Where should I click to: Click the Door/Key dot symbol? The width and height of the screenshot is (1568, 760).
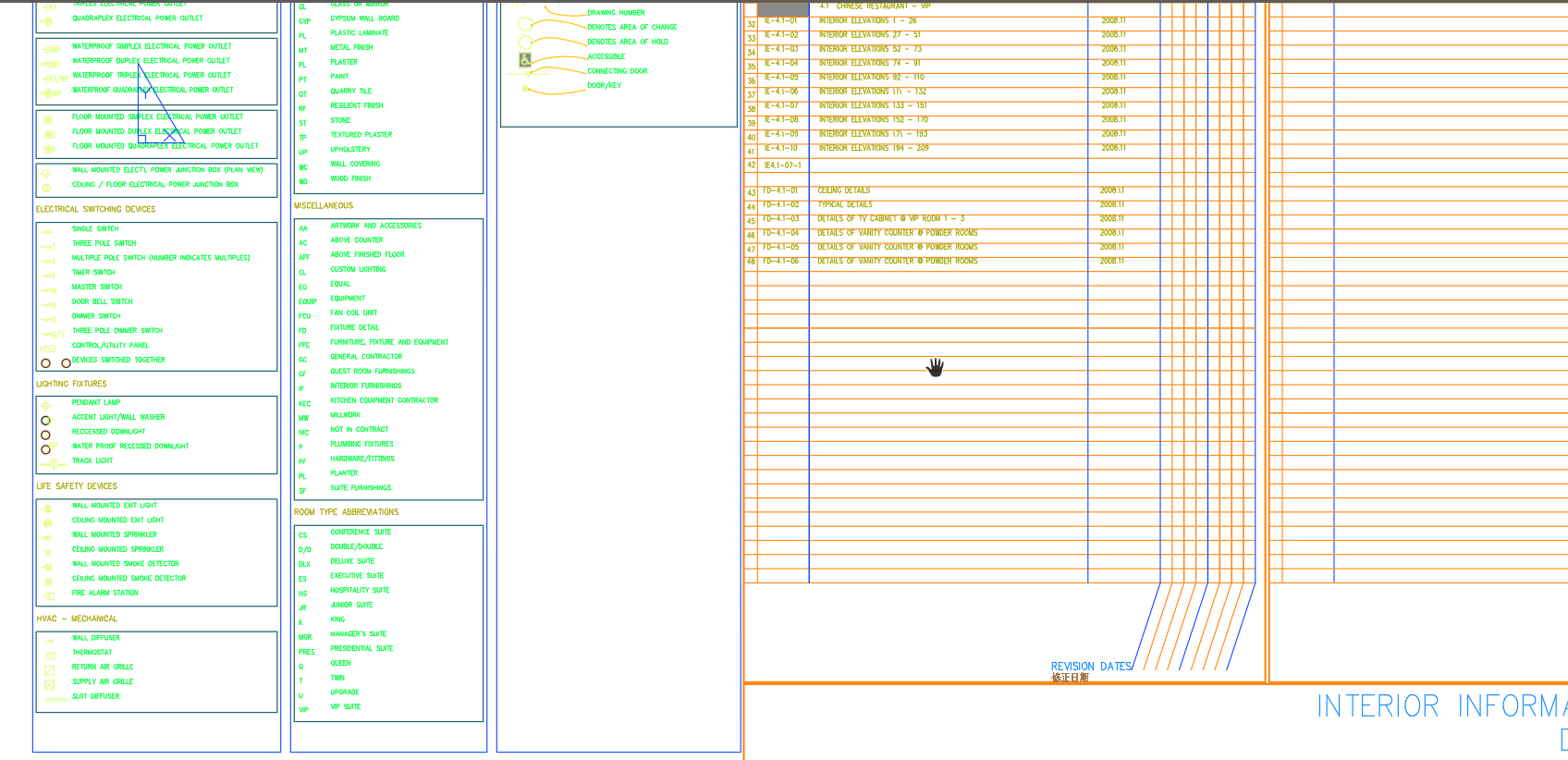click(x=525, y=89)
